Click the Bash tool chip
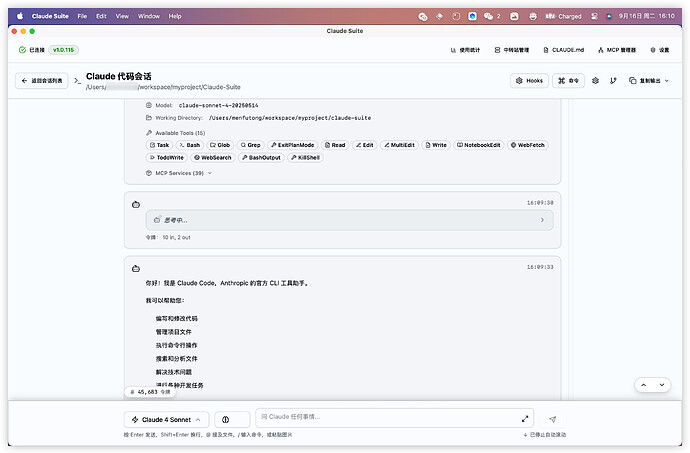The height and width of the screenshot is (453, 690). click(x=190, y=145)
